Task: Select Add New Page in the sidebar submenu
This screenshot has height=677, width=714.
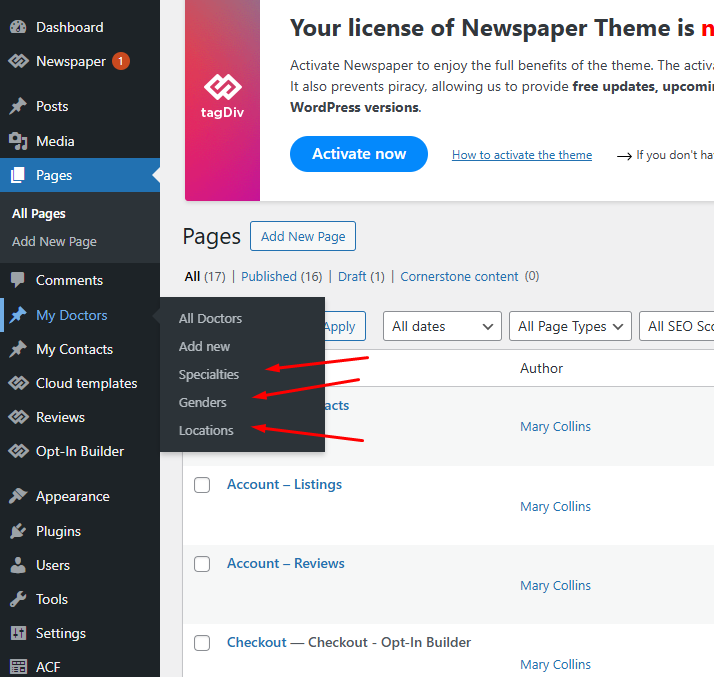Action: (x=54, y=241)
